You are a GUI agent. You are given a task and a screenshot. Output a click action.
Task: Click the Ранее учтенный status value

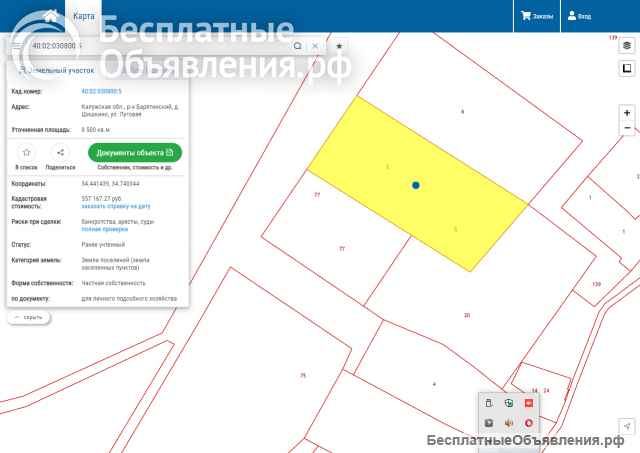point(103,245)
